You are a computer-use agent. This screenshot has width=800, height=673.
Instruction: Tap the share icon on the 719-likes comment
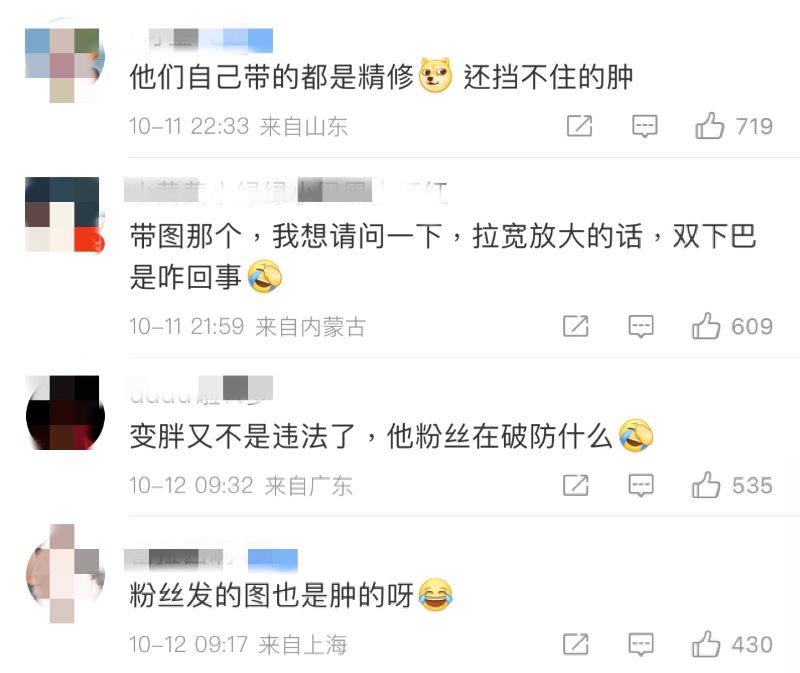pos(580,126)
